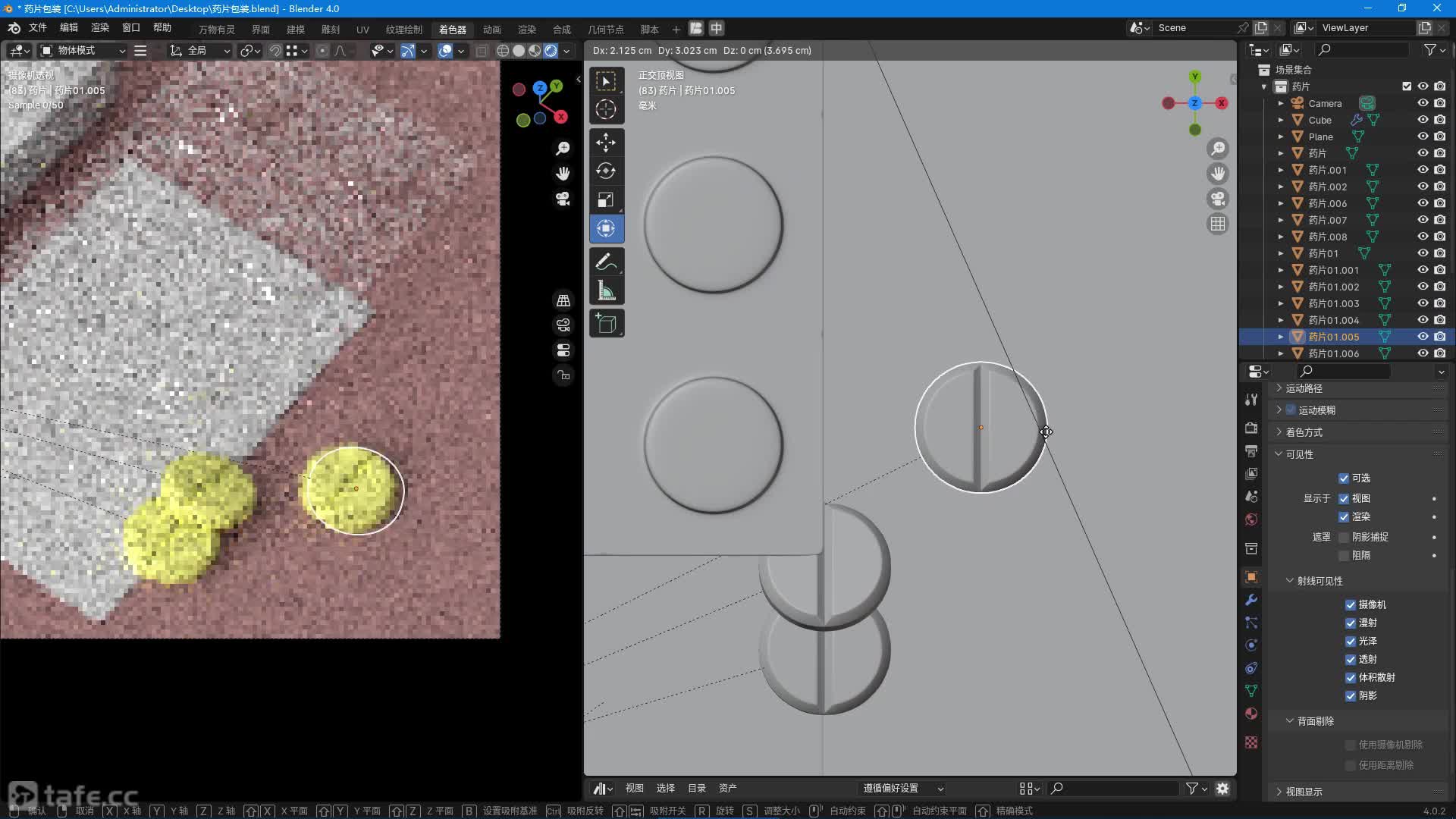Open the Material properties tab
1456x819 pixels.
tap(1251, 714)
